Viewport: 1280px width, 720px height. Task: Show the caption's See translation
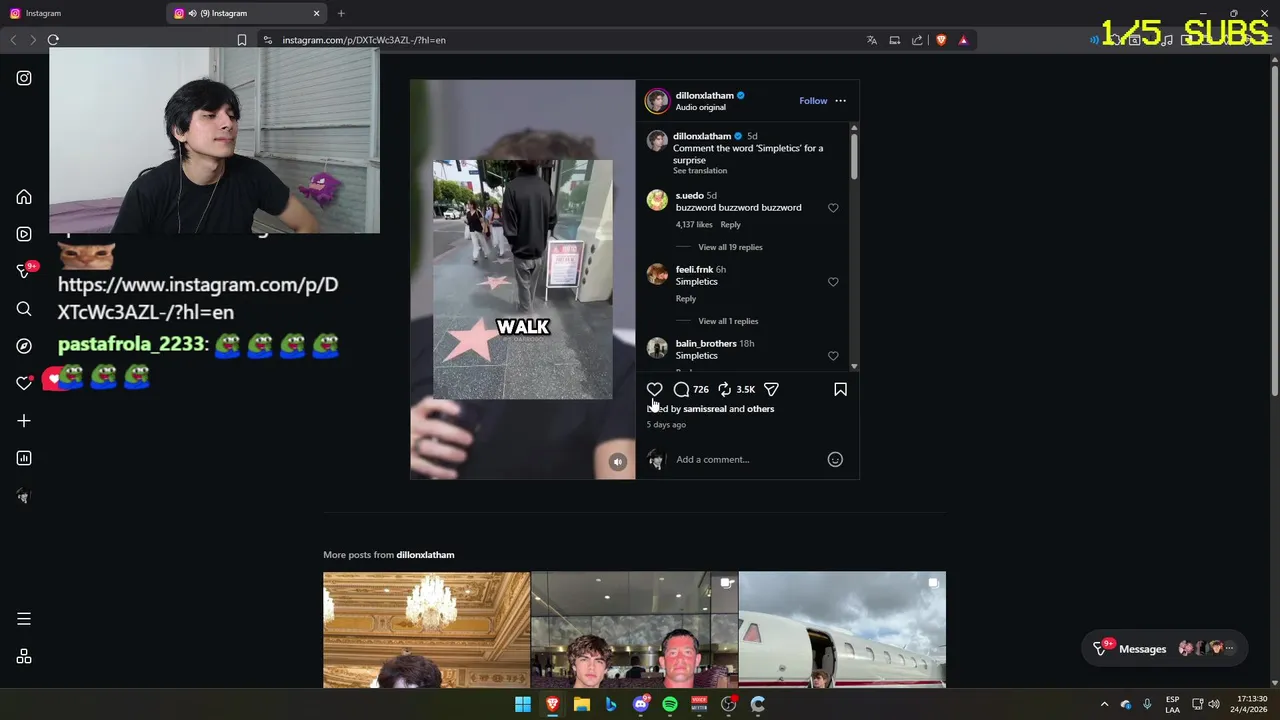click(x=700, y=171)
